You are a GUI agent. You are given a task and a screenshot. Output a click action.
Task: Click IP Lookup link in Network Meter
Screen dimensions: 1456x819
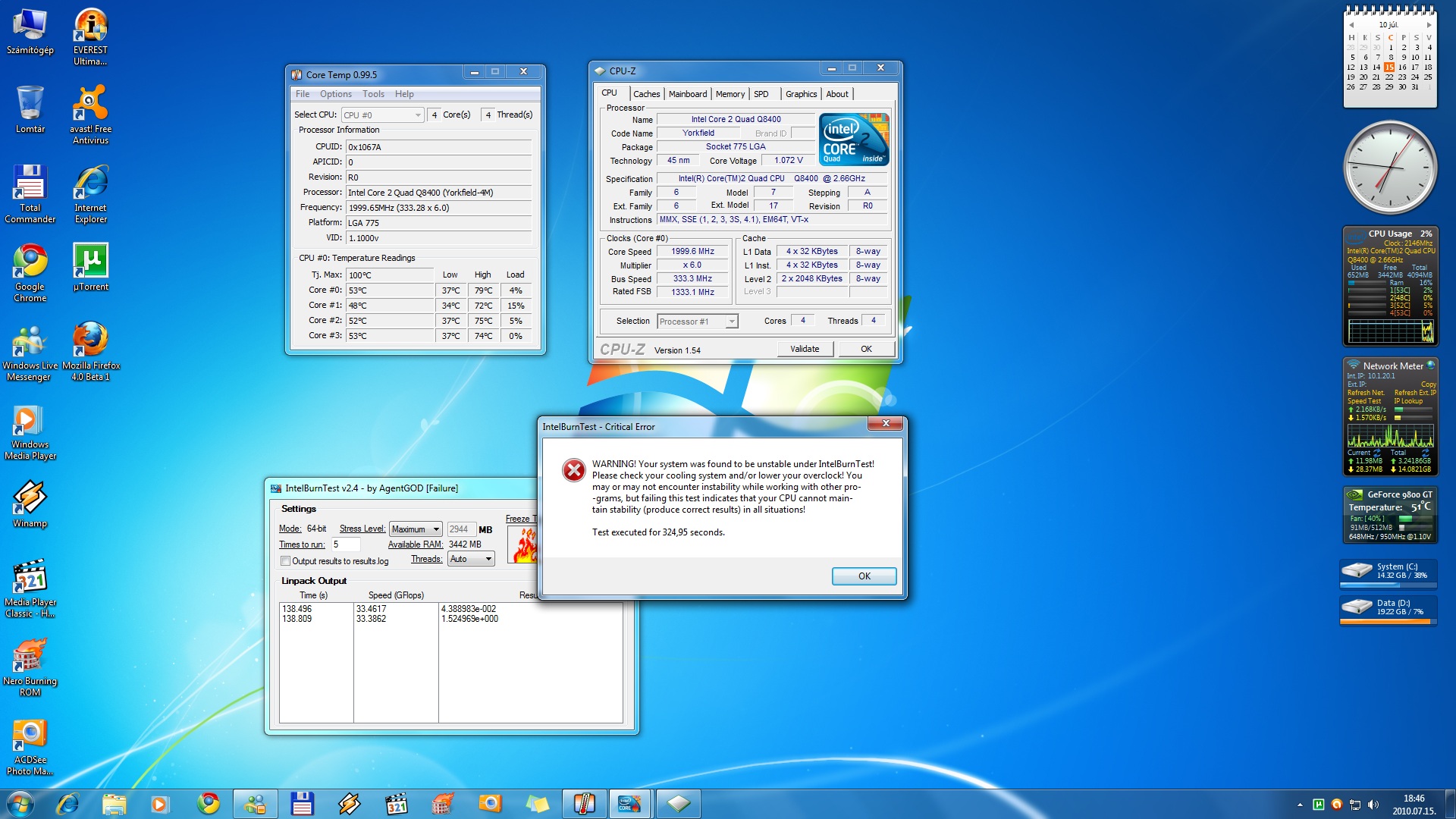[1408, 401]
